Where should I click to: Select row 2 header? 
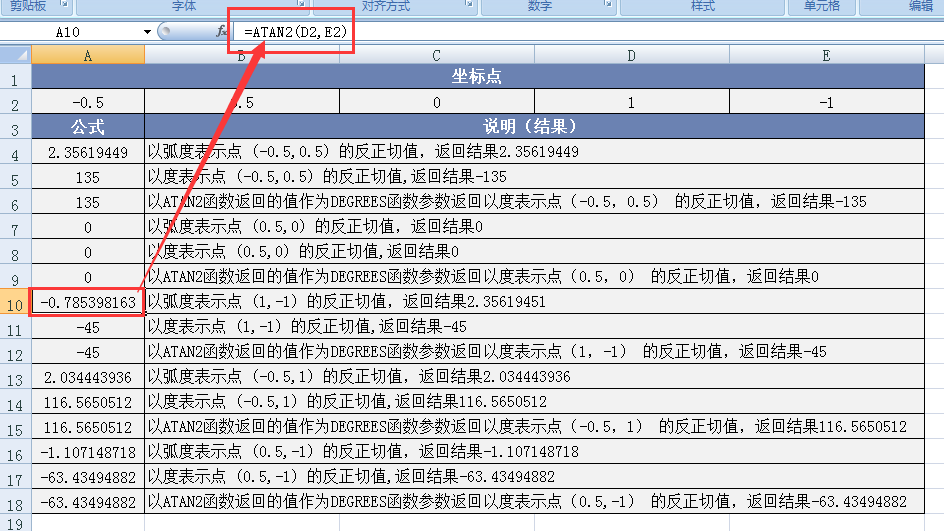coord(15,102)
